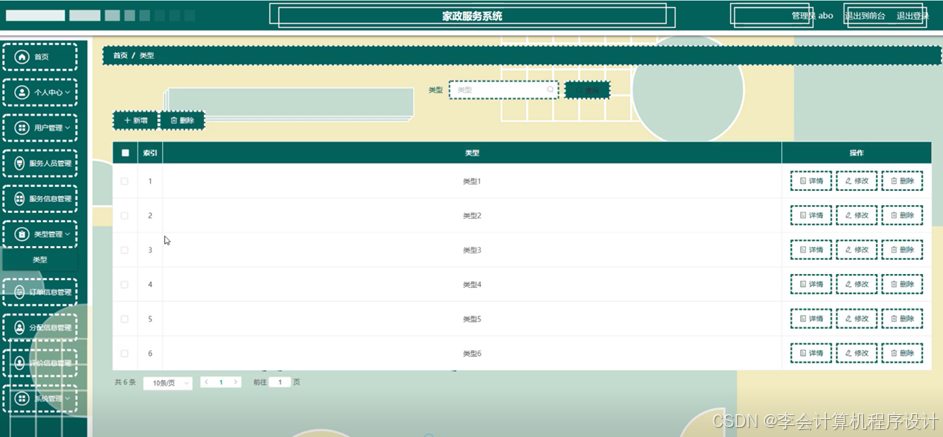Image resolution: width=943 pixels, height=437 pixels.
Task: Click the 退出登录 link
Action: coord(912,16)
